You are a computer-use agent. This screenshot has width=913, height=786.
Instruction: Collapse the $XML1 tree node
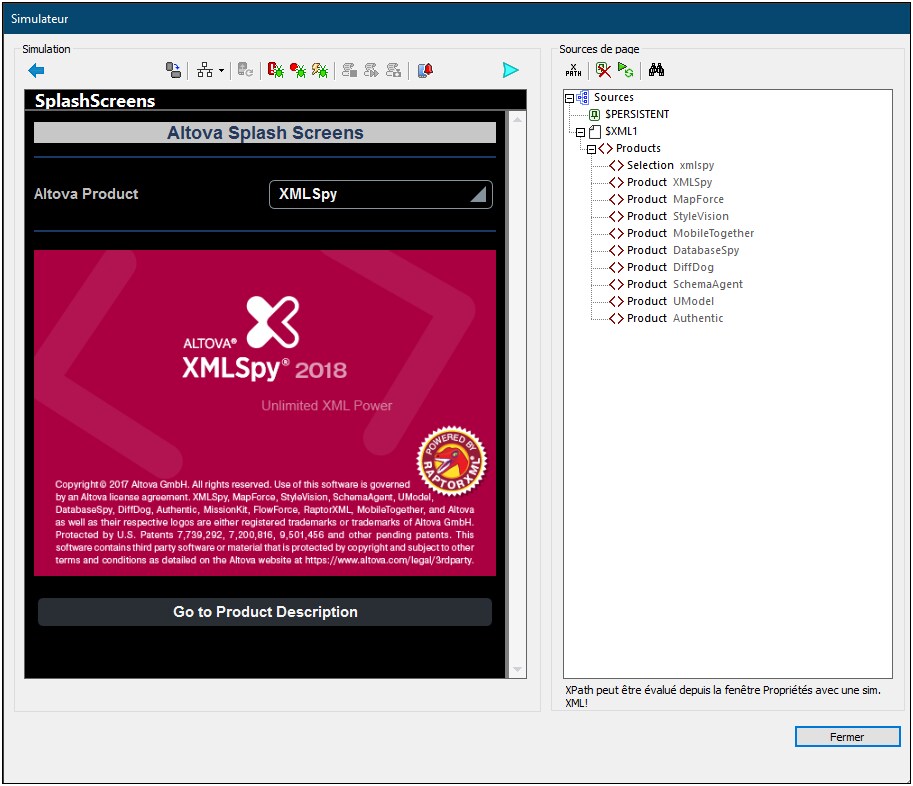coord(581,133)
